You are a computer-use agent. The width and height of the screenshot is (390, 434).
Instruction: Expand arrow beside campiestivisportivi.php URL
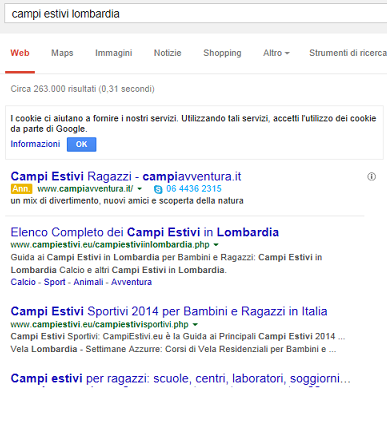(195, 324)
